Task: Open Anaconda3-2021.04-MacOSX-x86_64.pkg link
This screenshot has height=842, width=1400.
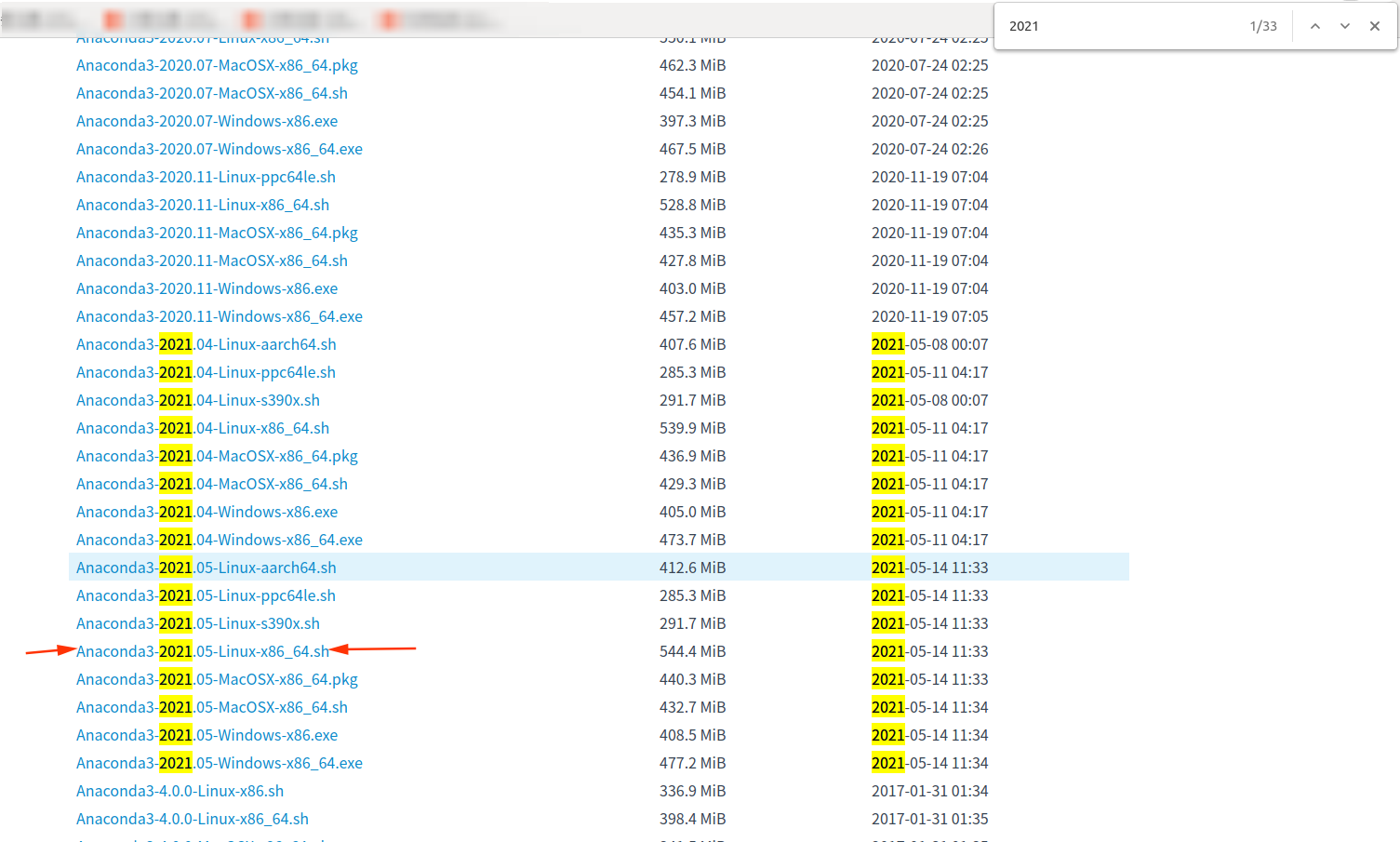Action: point(217,456)
